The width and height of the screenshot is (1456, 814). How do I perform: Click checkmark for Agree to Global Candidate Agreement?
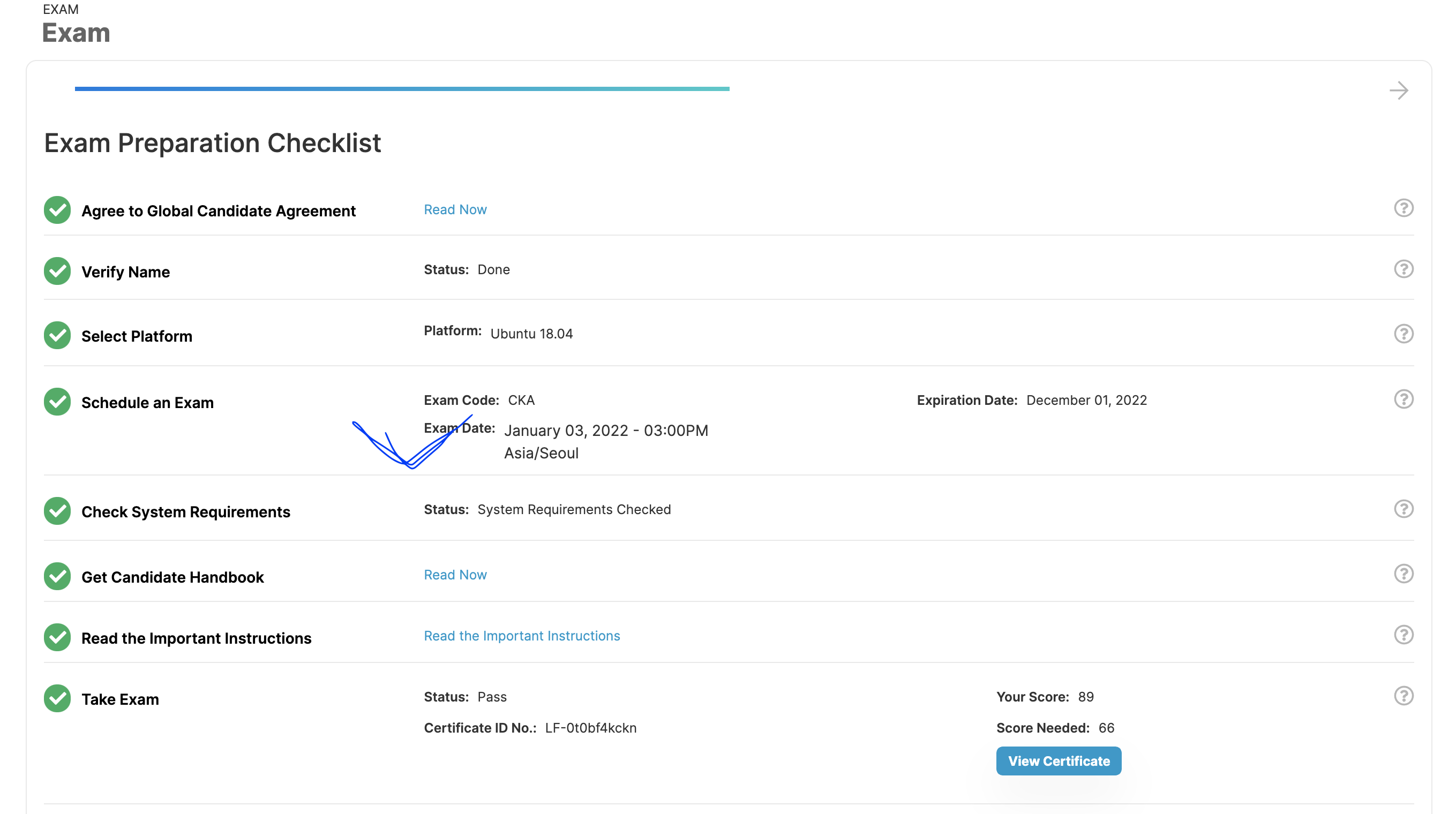point(57,210)
